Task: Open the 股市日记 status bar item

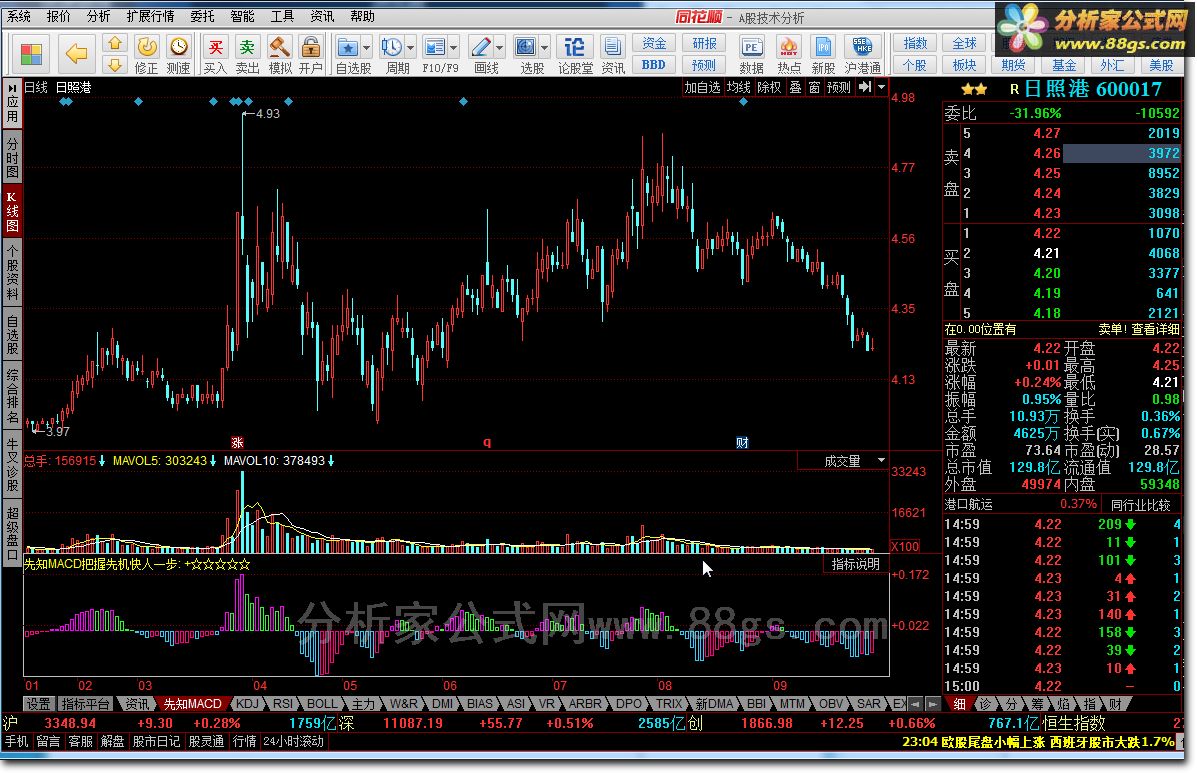Action: point(156,741)
